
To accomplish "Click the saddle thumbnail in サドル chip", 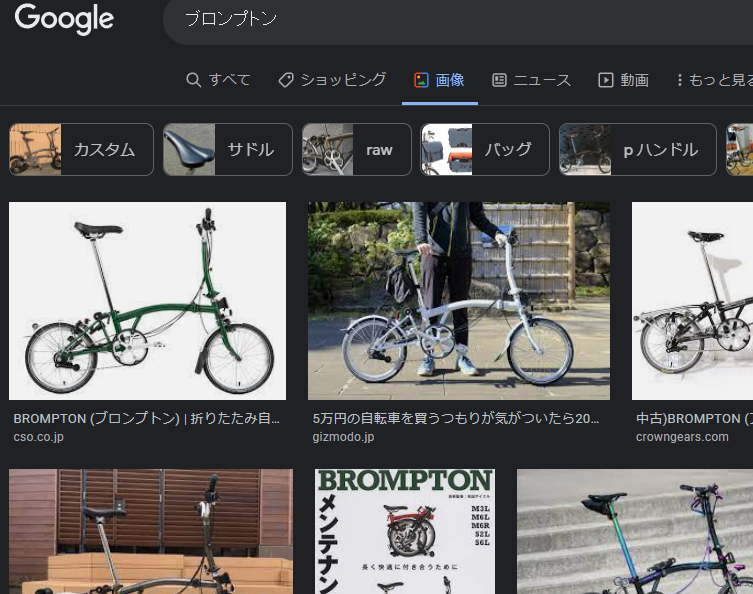I will coord(189,149).
